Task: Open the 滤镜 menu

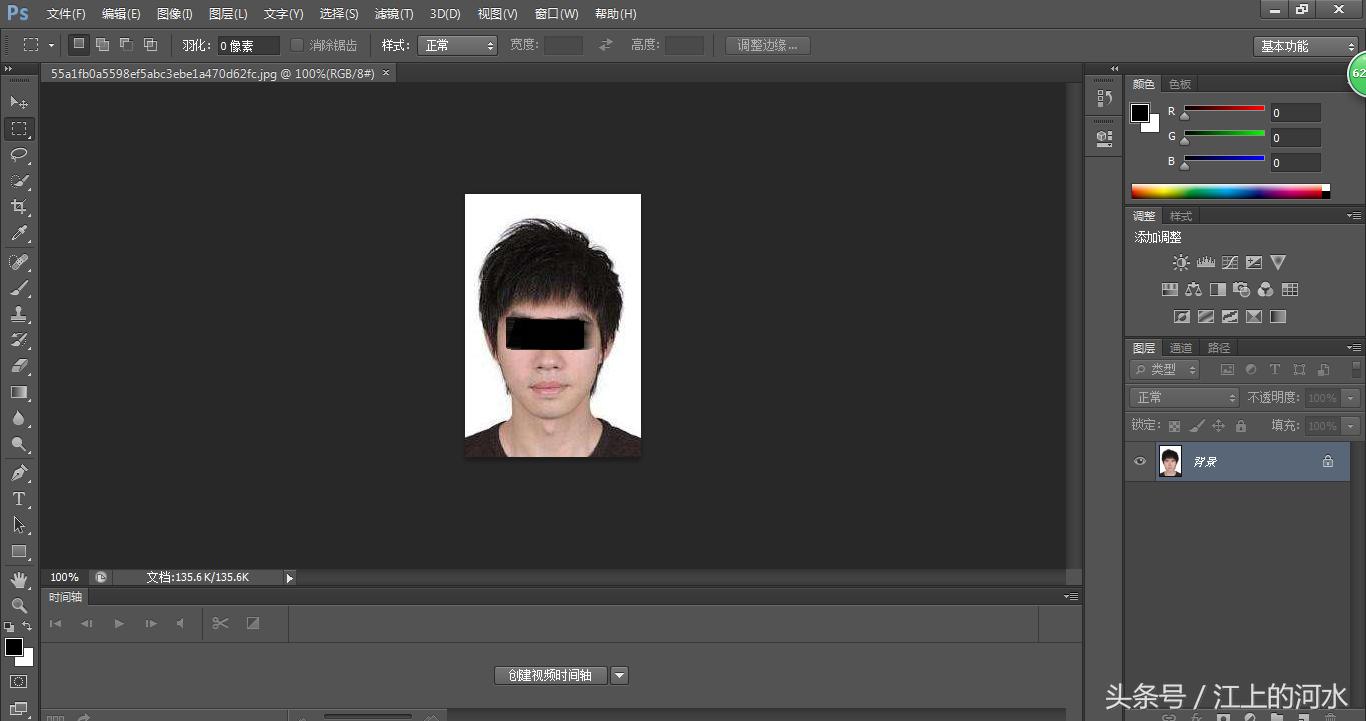Action: (394, 14)
